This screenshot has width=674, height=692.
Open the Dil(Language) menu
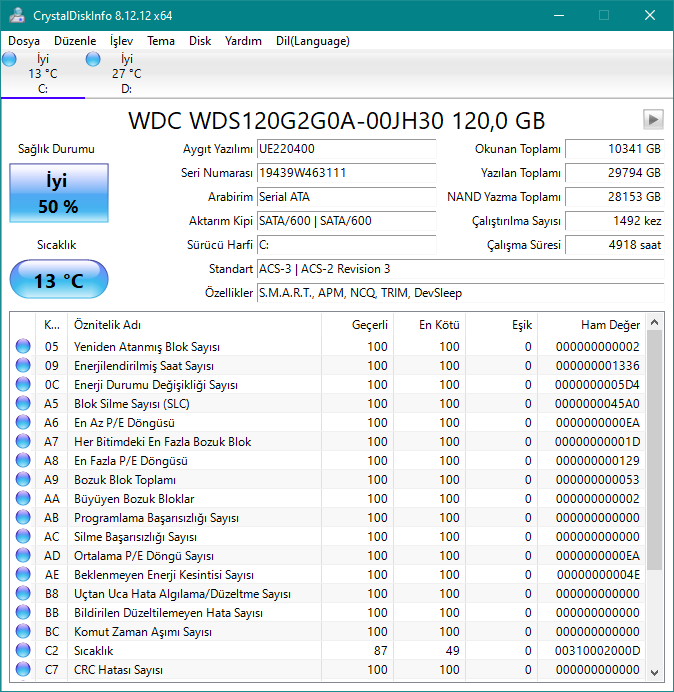click(x=313, y=41)
